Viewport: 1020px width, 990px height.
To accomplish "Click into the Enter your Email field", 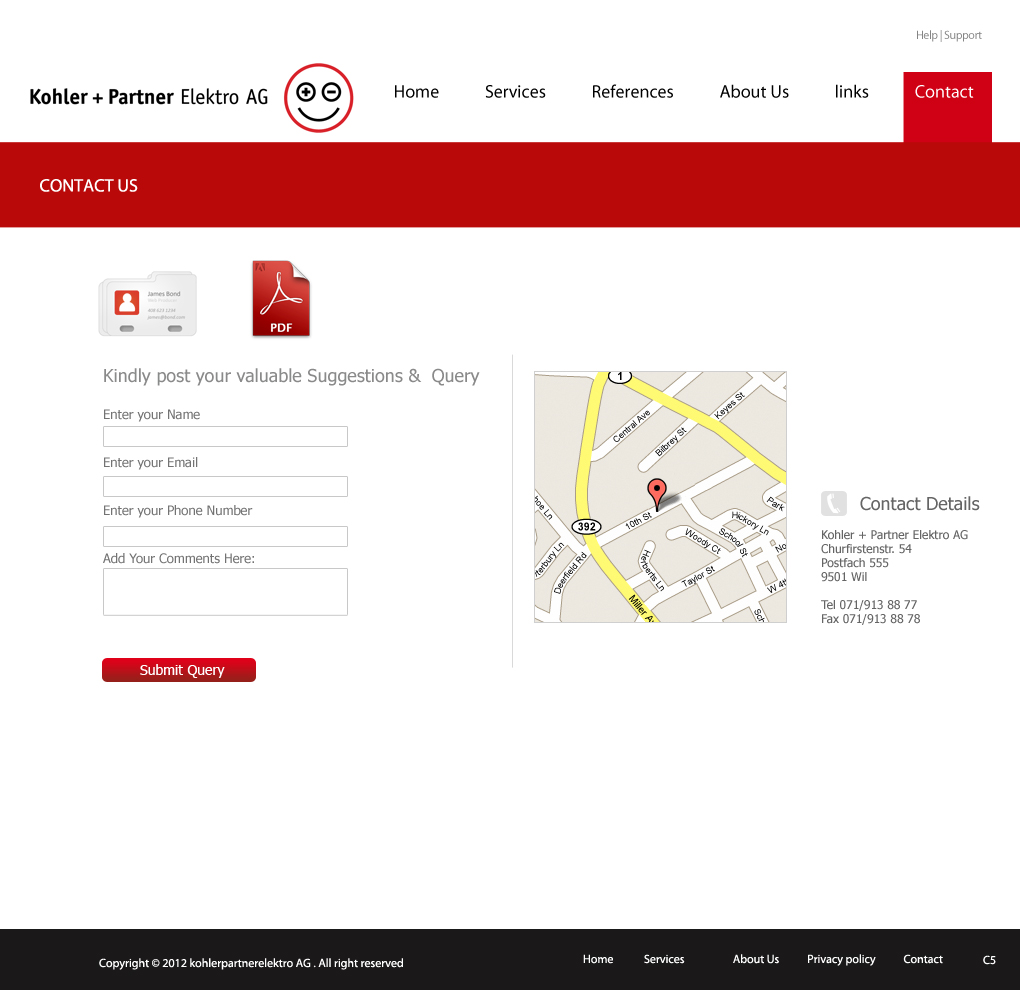I will [x=225, y=487].
